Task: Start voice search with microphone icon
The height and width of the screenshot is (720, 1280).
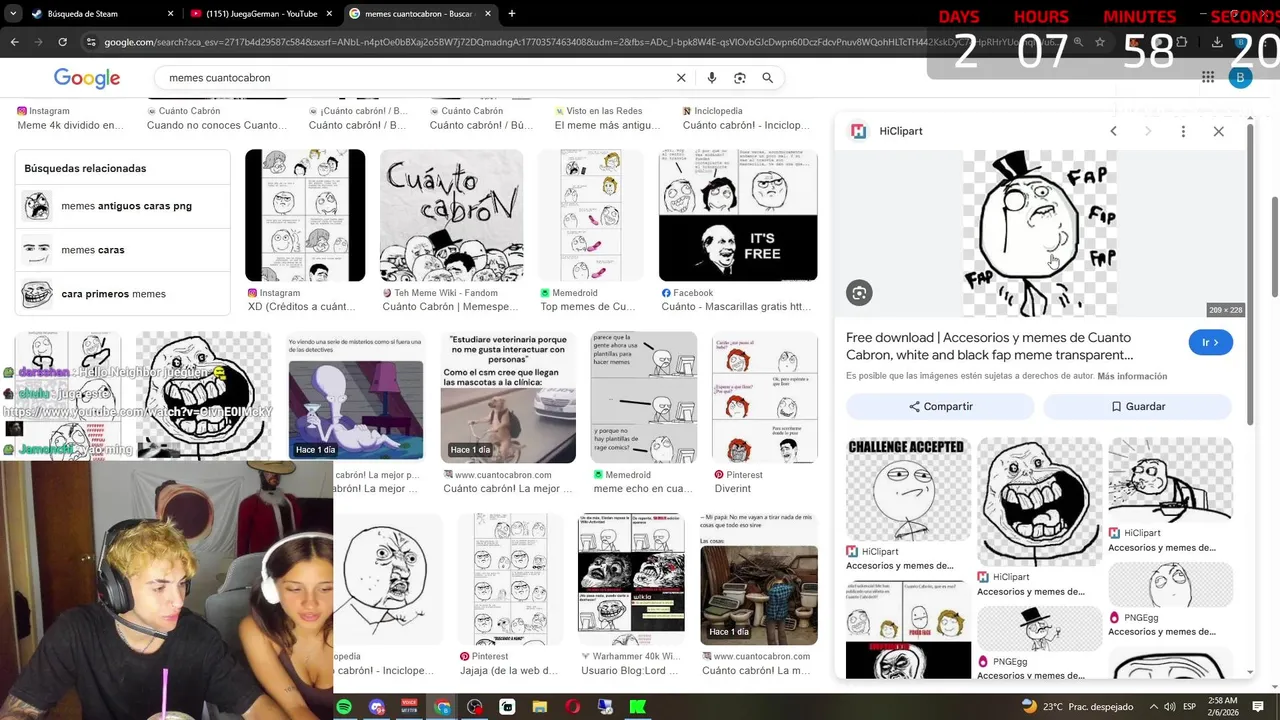Action: click(x=711, y=78)
